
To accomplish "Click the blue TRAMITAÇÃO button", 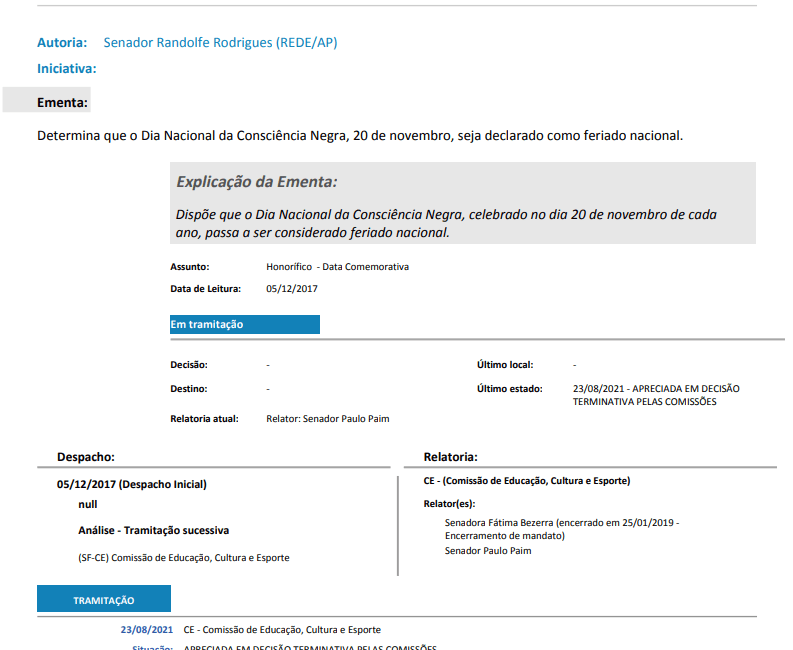I will [x=104, y=600].
